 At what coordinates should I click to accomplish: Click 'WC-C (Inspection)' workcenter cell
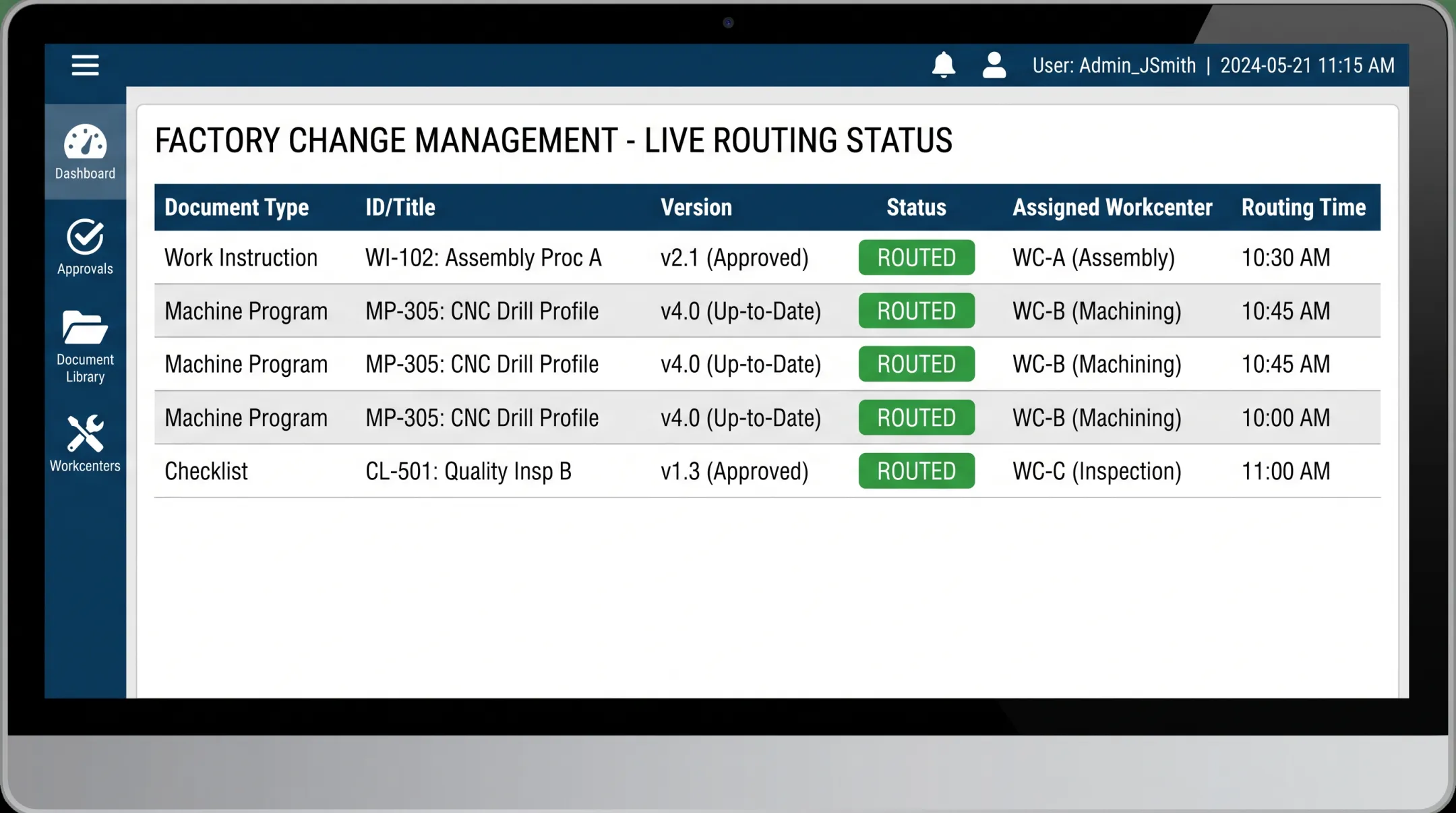point(1097,471)
